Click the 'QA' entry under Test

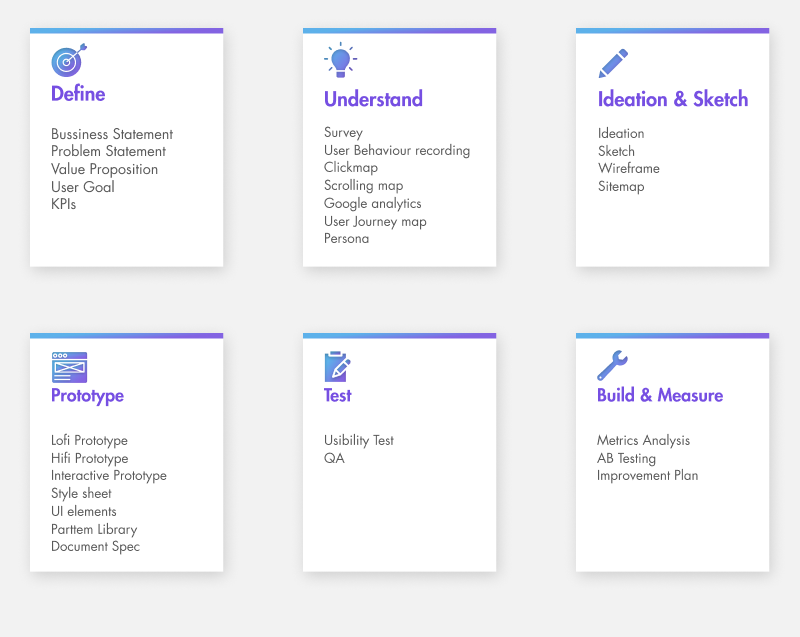[334, 458]
